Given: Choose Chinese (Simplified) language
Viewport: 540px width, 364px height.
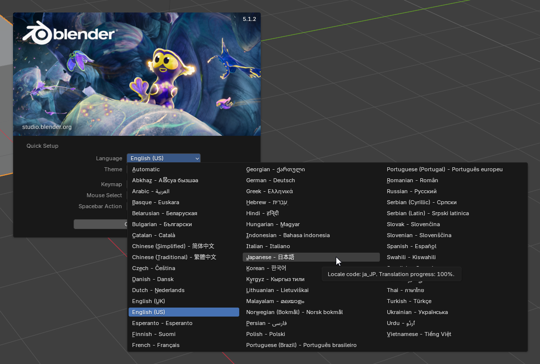Looking at the screenshot, I should [x=184, y=246].
